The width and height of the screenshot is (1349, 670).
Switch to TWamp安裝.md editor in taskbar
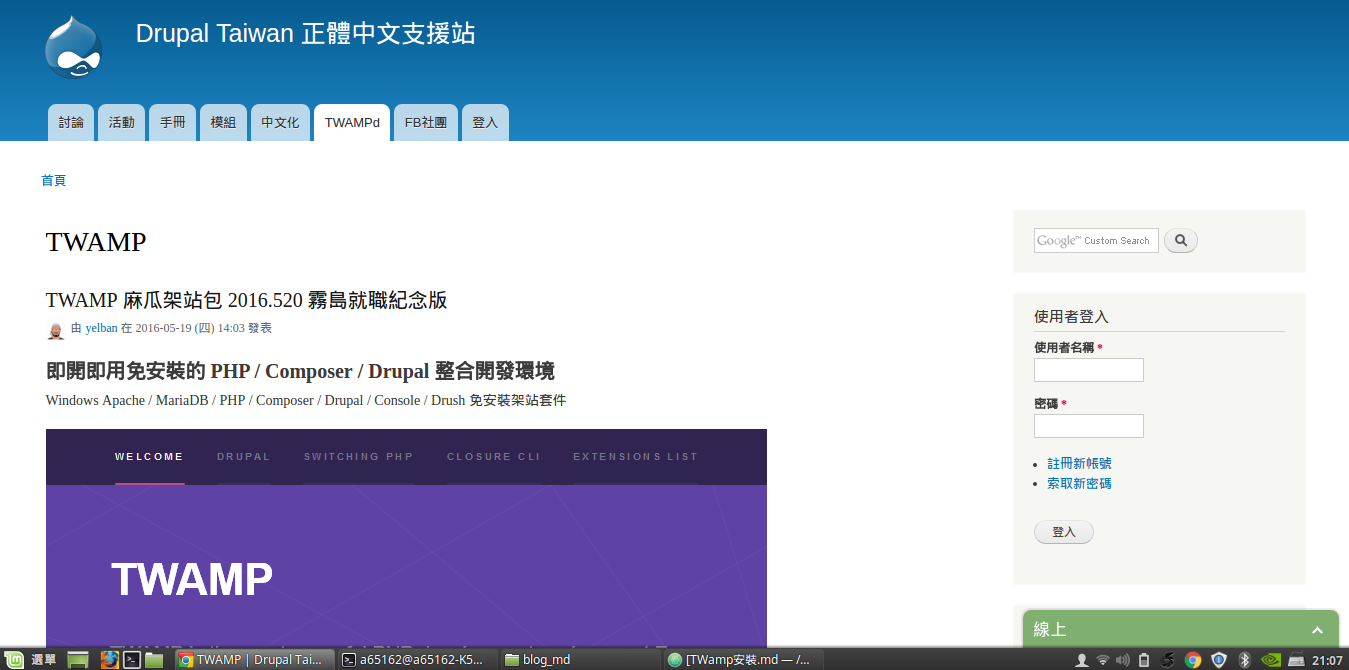coord(744,660)
